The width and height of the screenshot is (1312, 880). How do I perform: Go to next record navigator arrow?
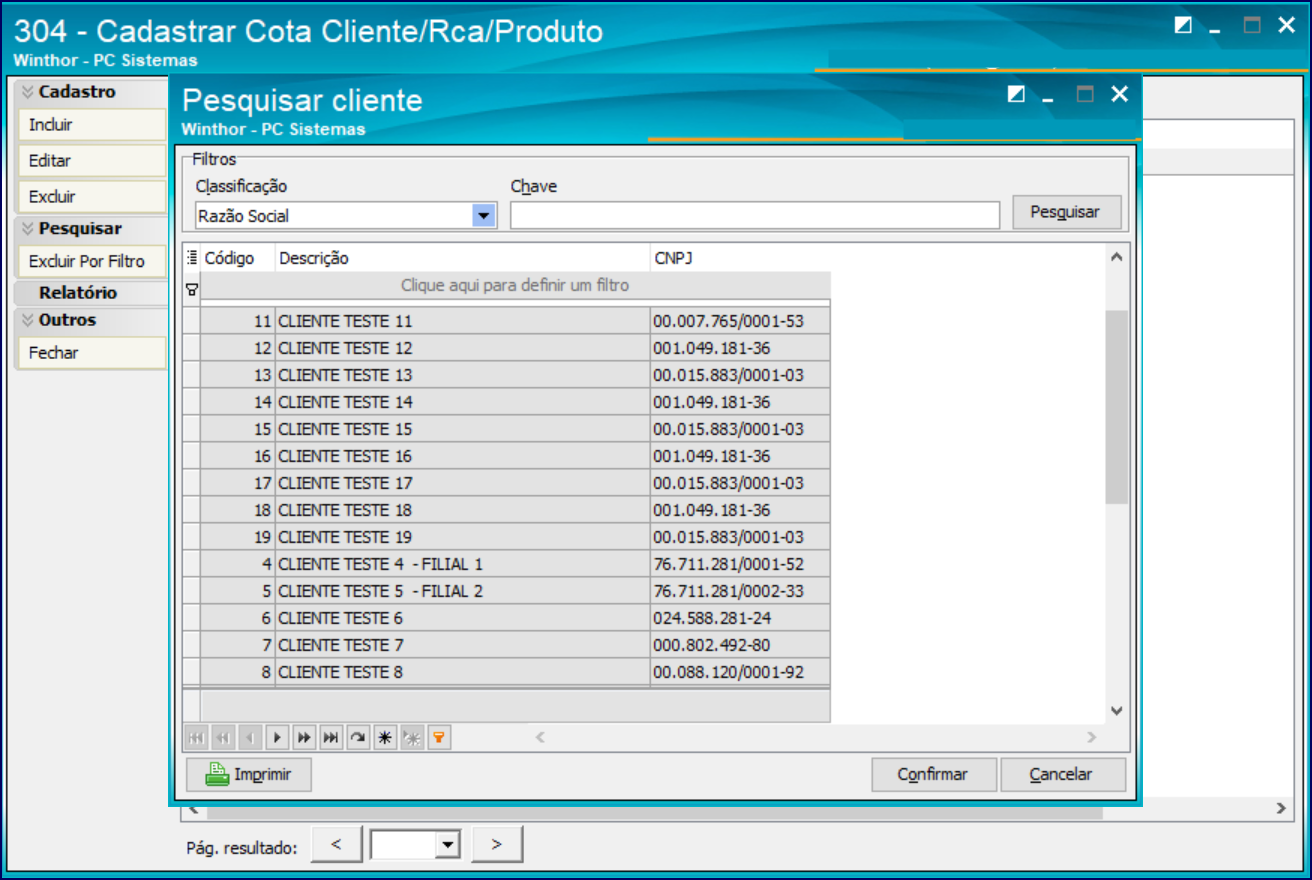click(x=277, y=738)
